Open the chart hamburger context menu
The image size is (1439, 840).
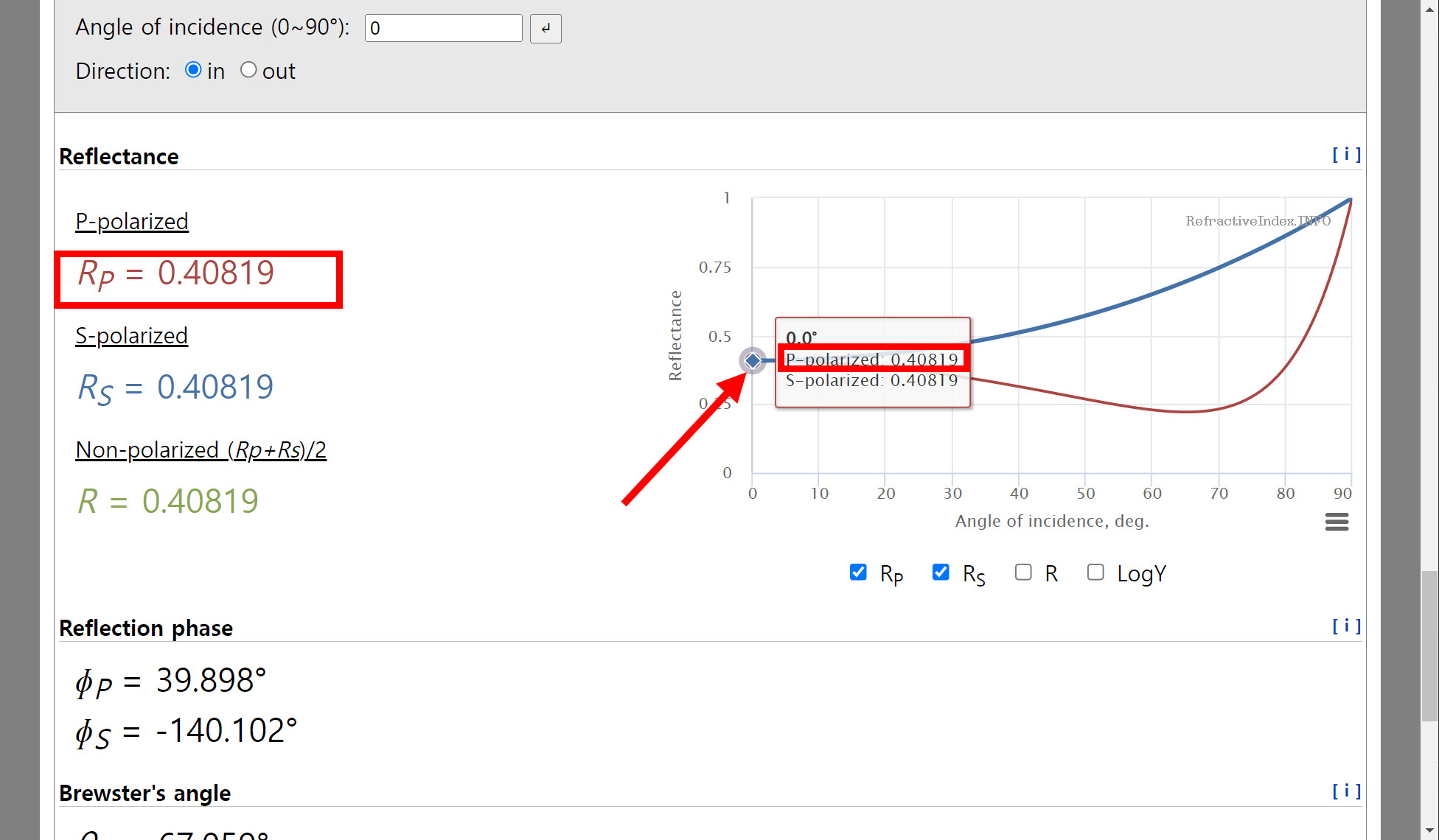pos(1337,522)
